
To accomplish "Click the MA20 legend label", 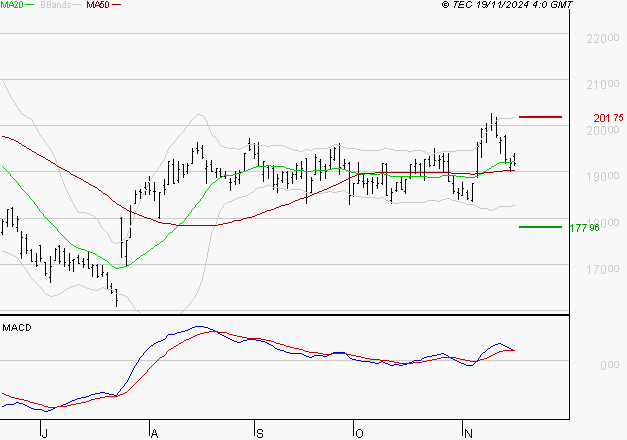I will click(12, 5).
